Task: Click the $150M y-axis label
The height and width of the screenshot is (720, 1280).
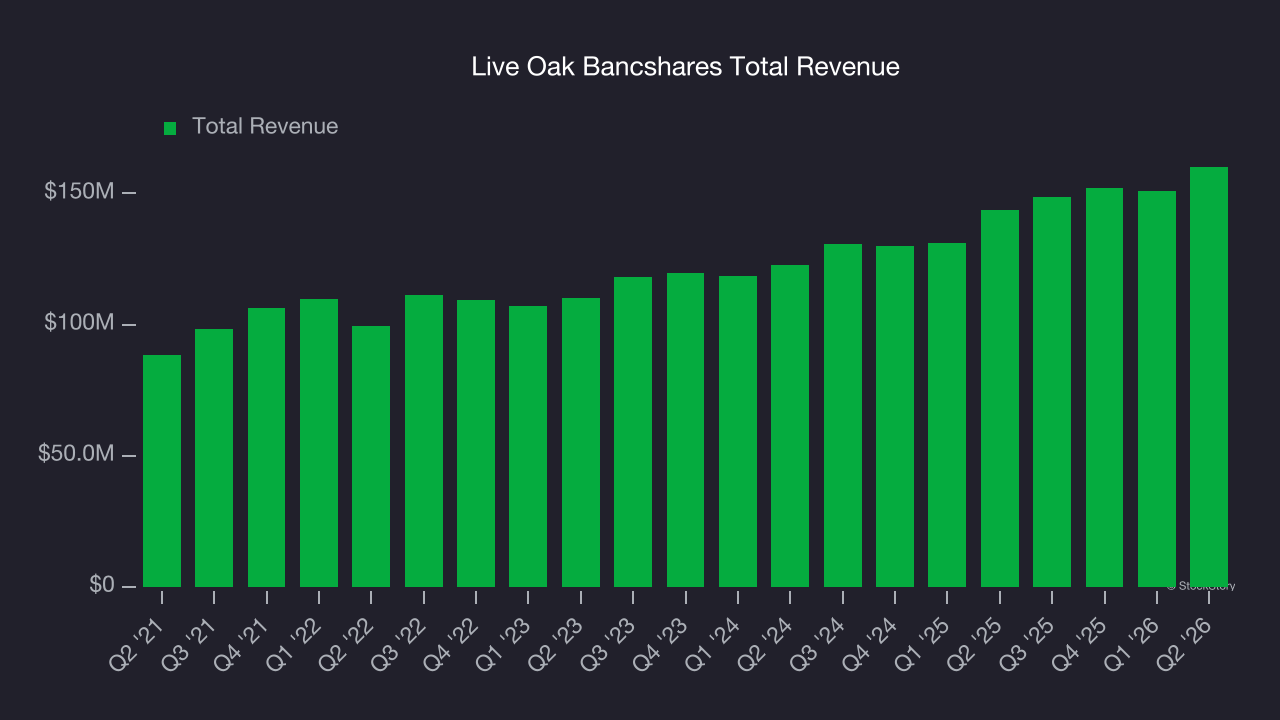Action: coord(79,192)
